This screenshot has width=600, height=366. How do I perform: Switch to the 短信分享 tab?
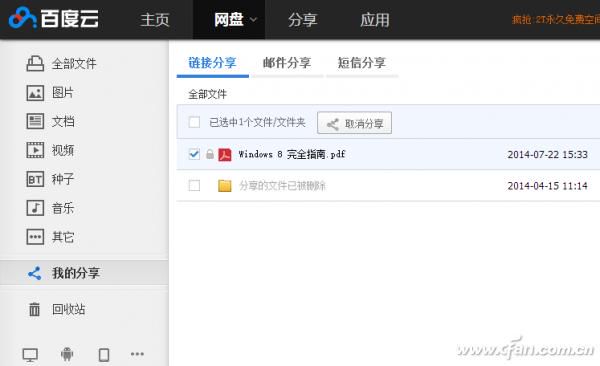coord(362,63)
